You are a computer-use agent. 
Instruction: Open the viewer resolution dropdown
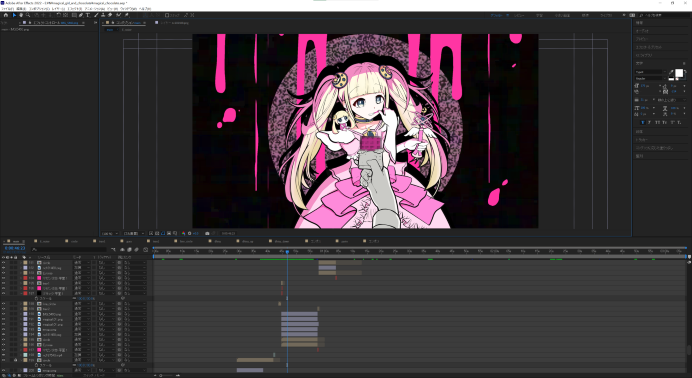134,233
